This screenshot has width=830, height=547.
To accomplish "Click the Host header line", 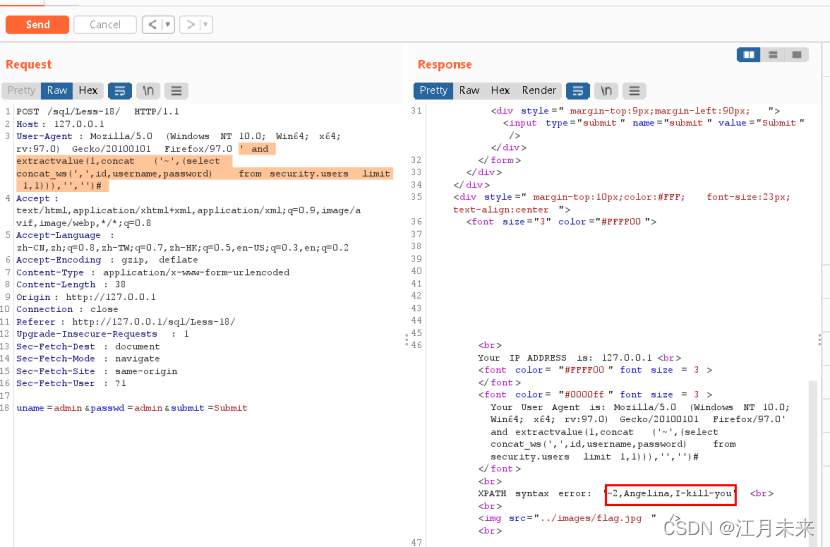I will tap(60, 124).
